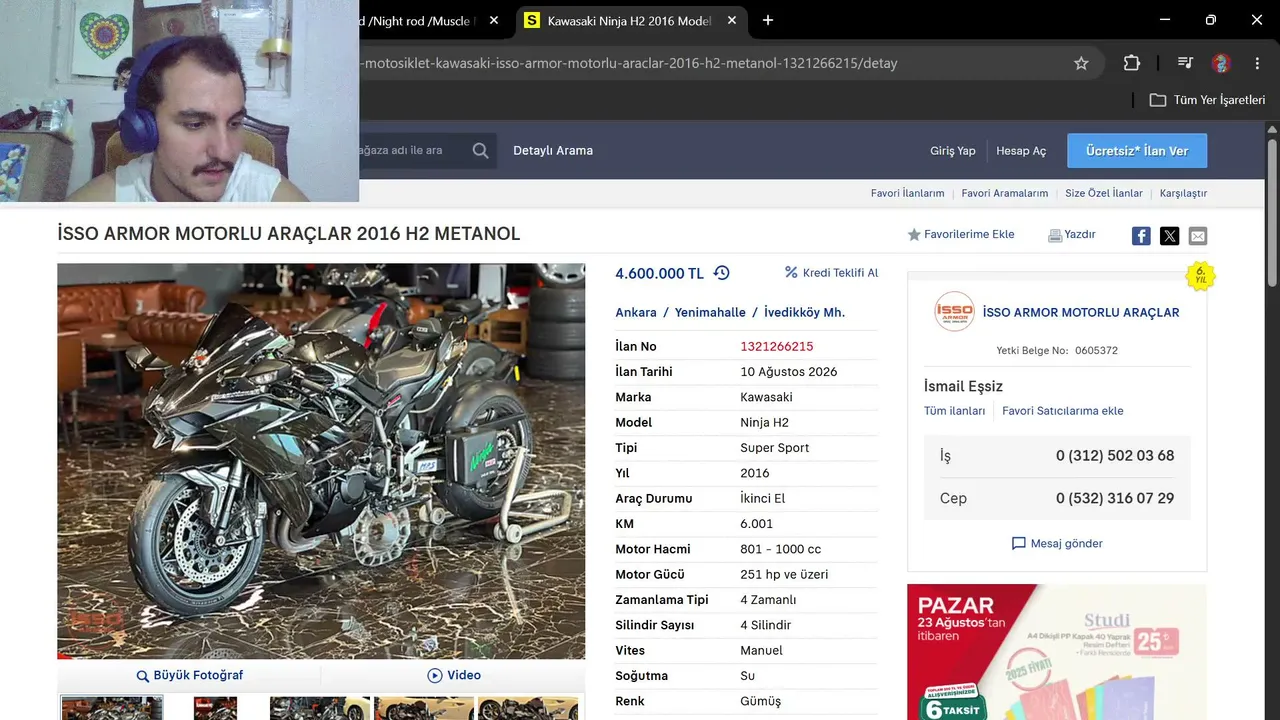Click Kredi Teklifi Al link
Viewport: 1280px width, 720px height.
click(831, 273)
